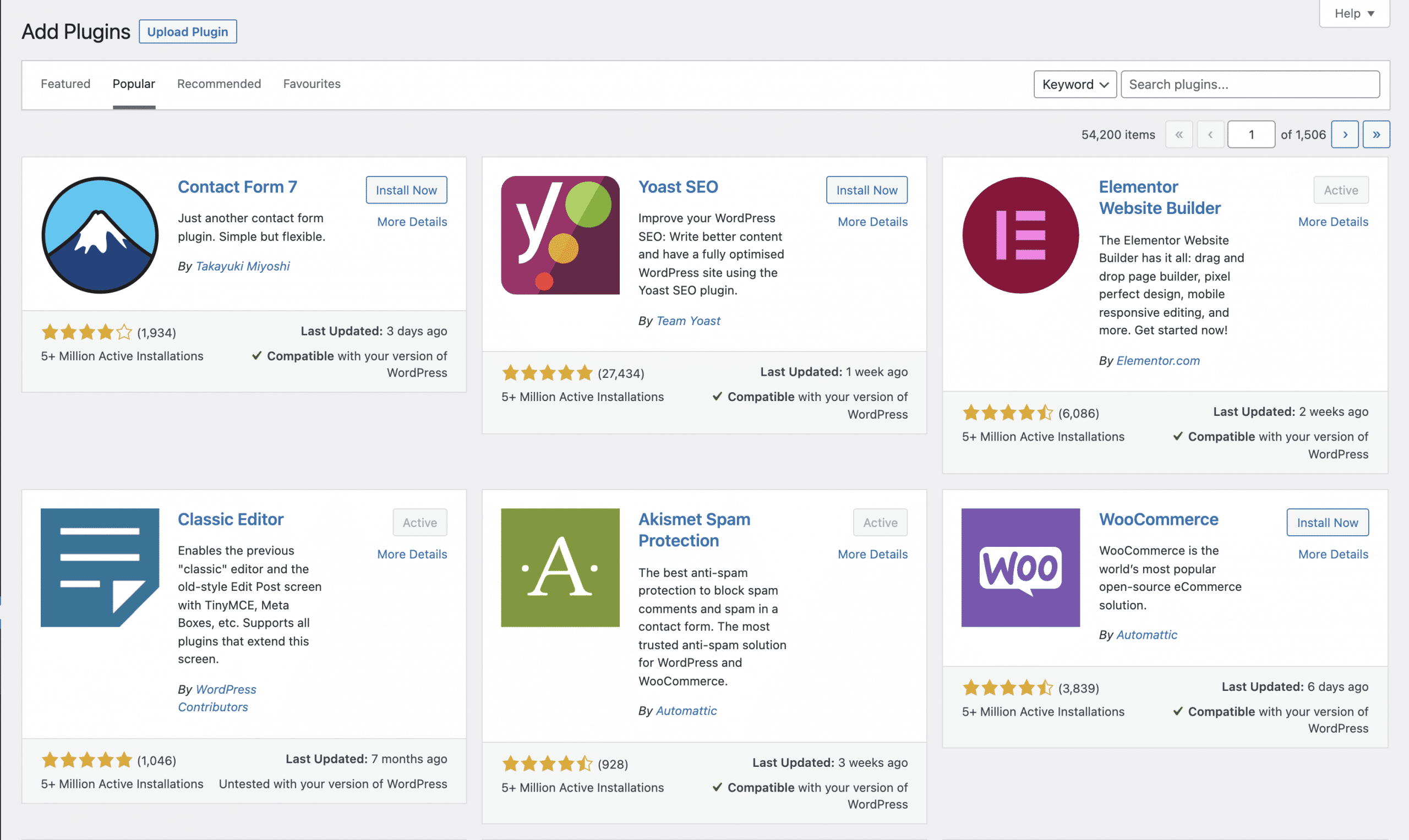
Task: Open More Details for Contact Form 7
Action: coord(412,222)
